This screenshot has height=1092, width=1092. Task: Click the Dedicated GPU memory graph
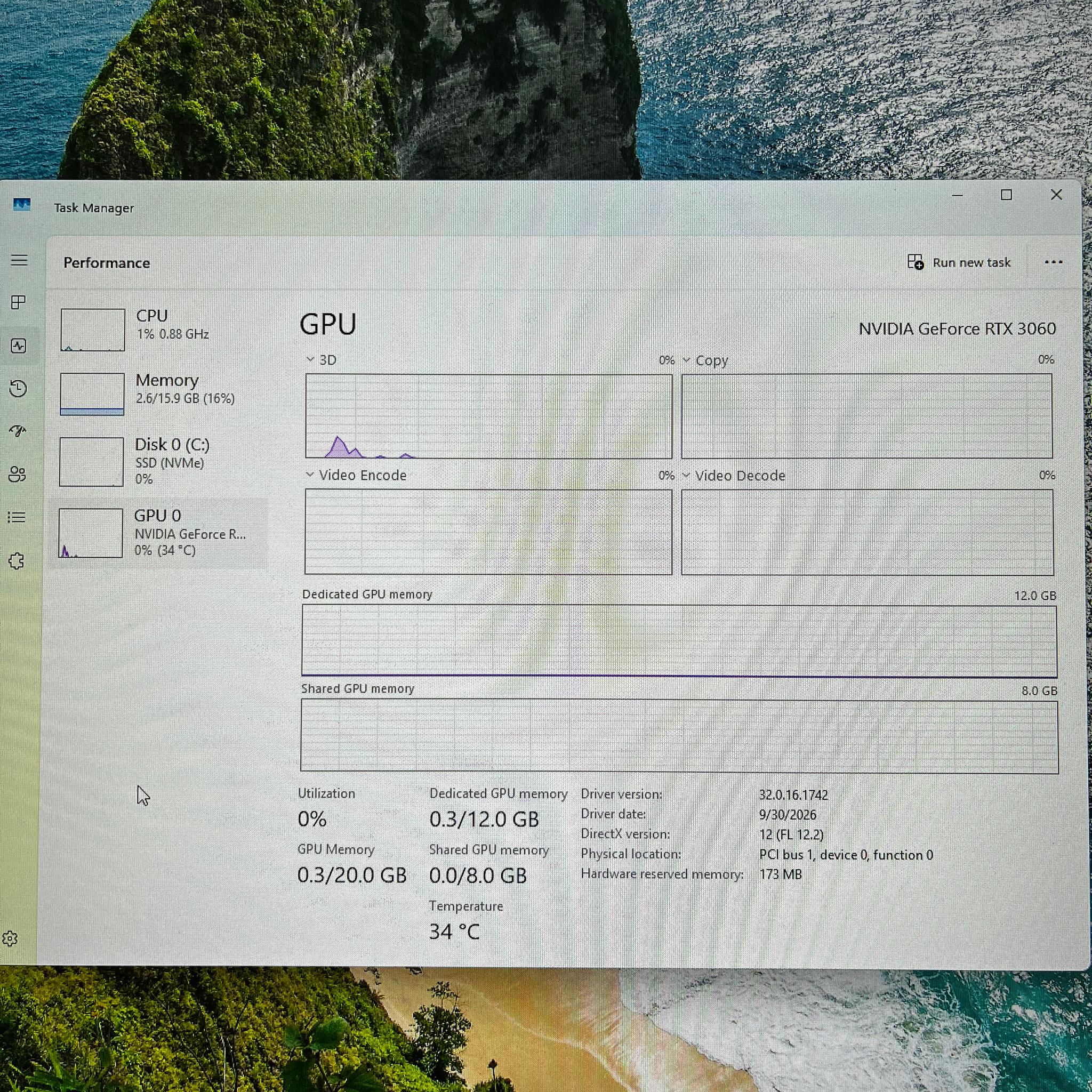pos(679,641)
